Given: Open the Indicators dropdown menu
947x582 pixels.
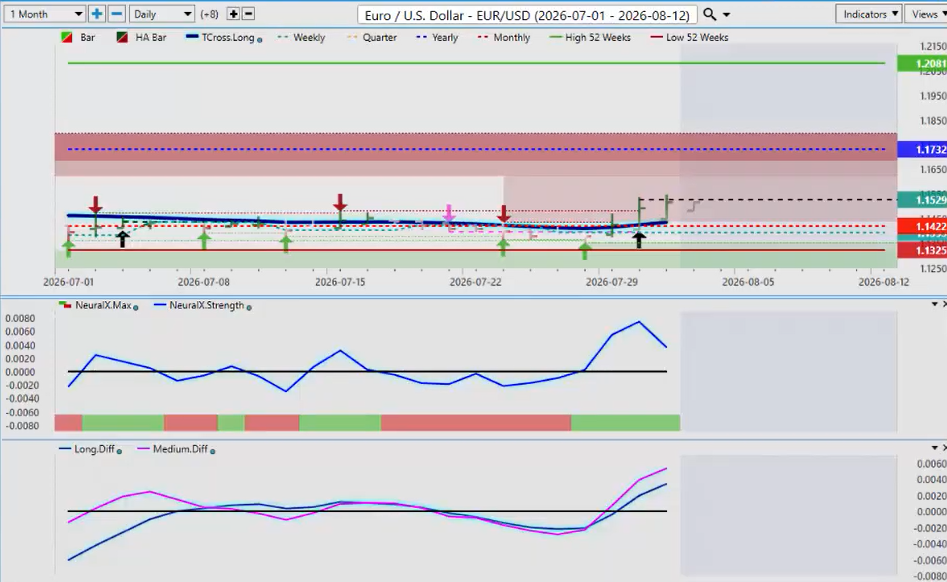Looking at the screenshot, I should pos(868,14).
